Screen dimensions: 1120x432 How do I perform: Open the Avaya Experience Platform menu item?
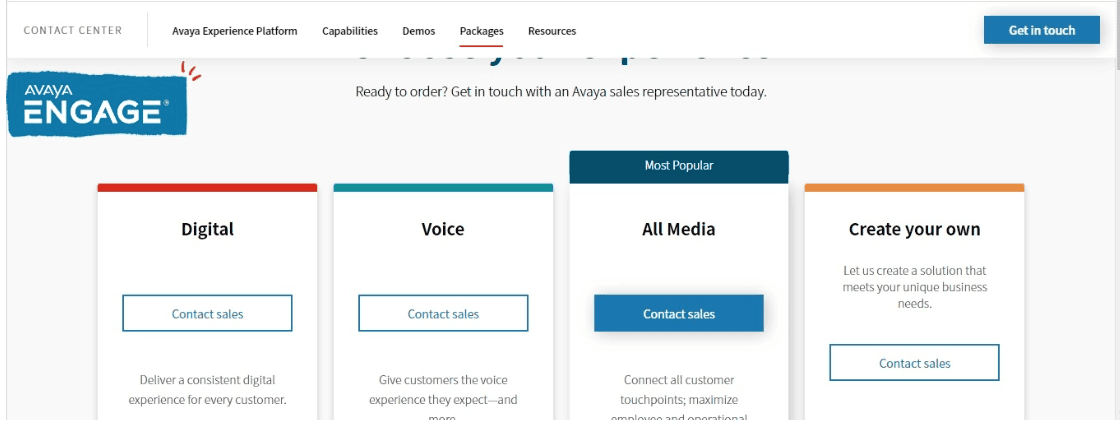(234, 31)
